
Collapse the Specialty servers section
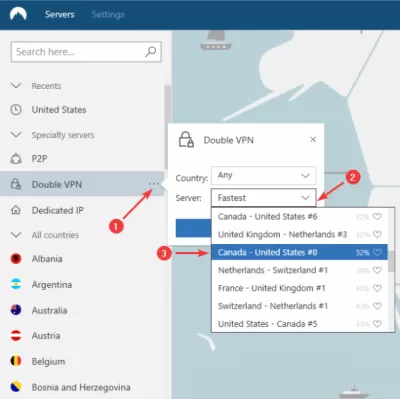[x=16, y=135]
